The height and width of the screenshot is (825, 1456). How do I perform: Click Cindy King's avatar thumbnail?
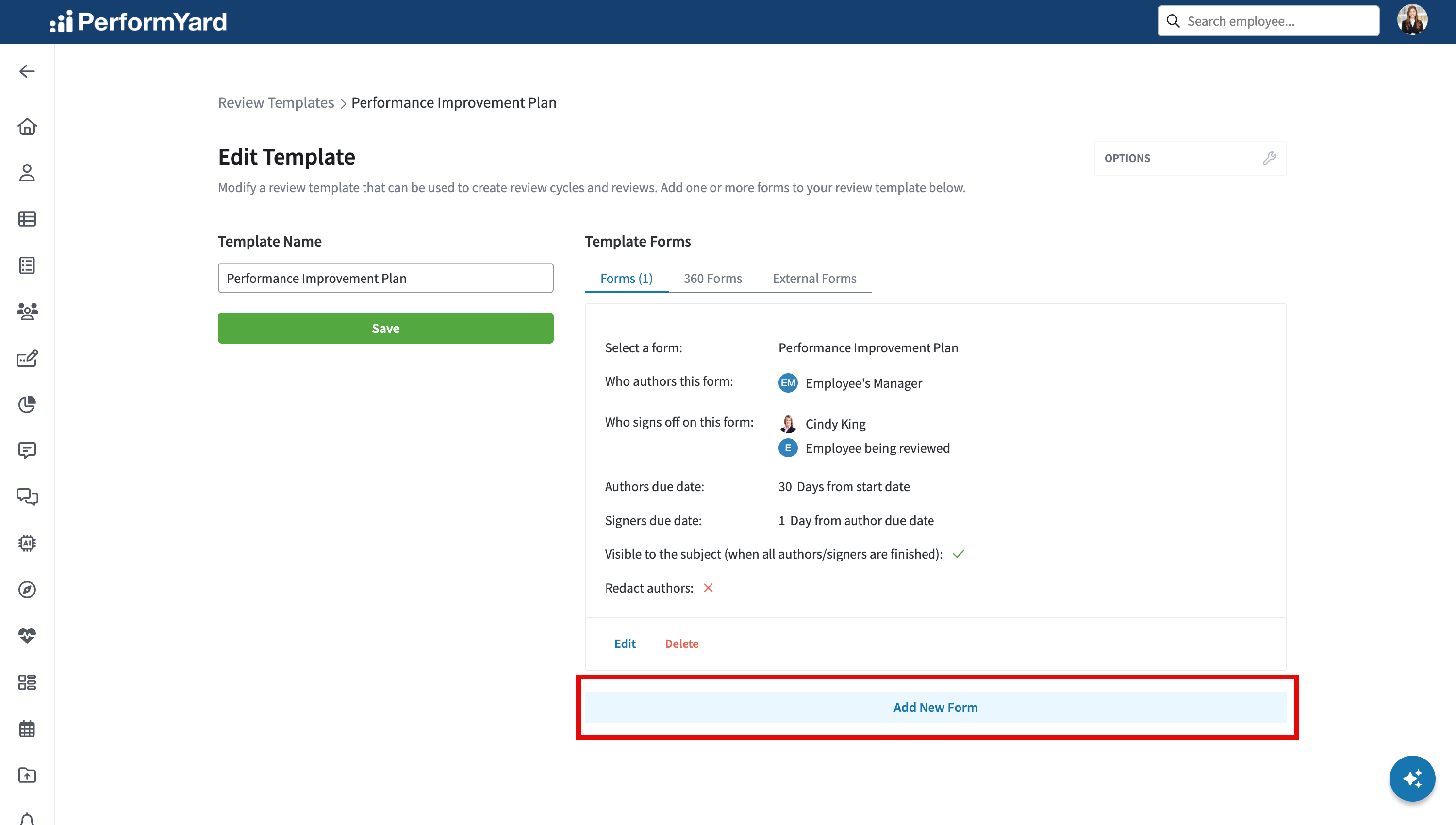(x=788, y=424)
